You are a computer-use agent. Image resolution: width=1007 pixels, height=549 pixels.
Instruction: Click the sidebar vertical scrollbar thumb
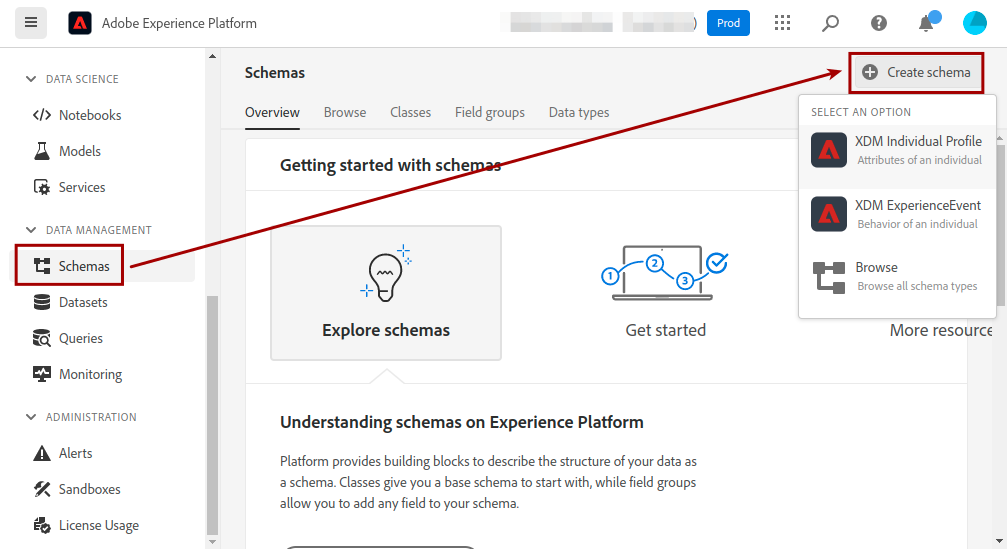[x=213, y=415]
